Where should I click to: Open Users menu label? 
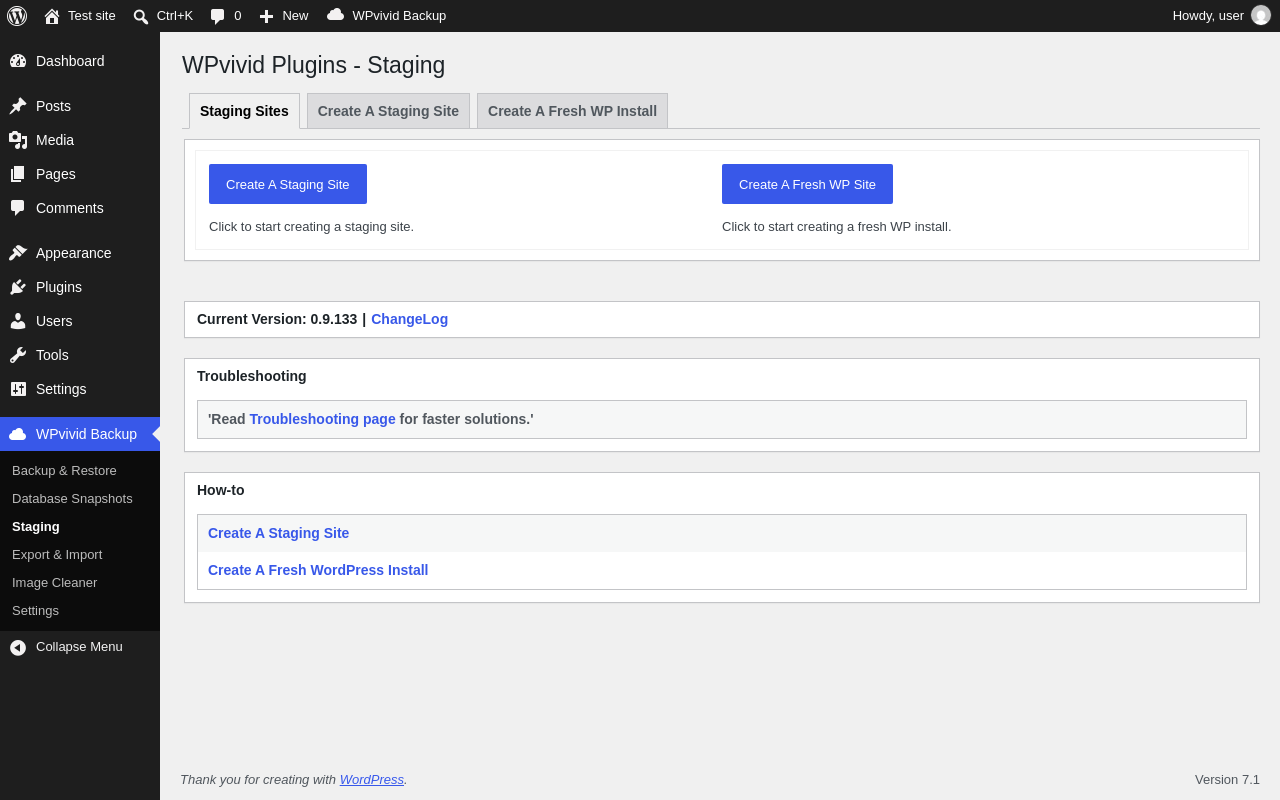[54, 321]
